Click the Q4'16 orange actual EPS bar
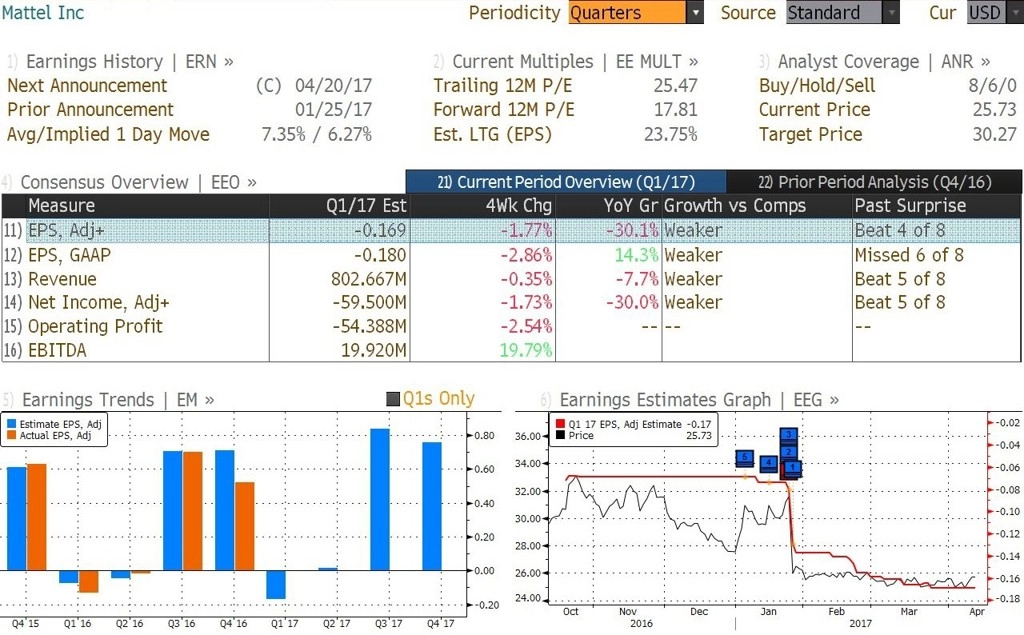This screenshot has width=1024, height=635. [244, 527]
